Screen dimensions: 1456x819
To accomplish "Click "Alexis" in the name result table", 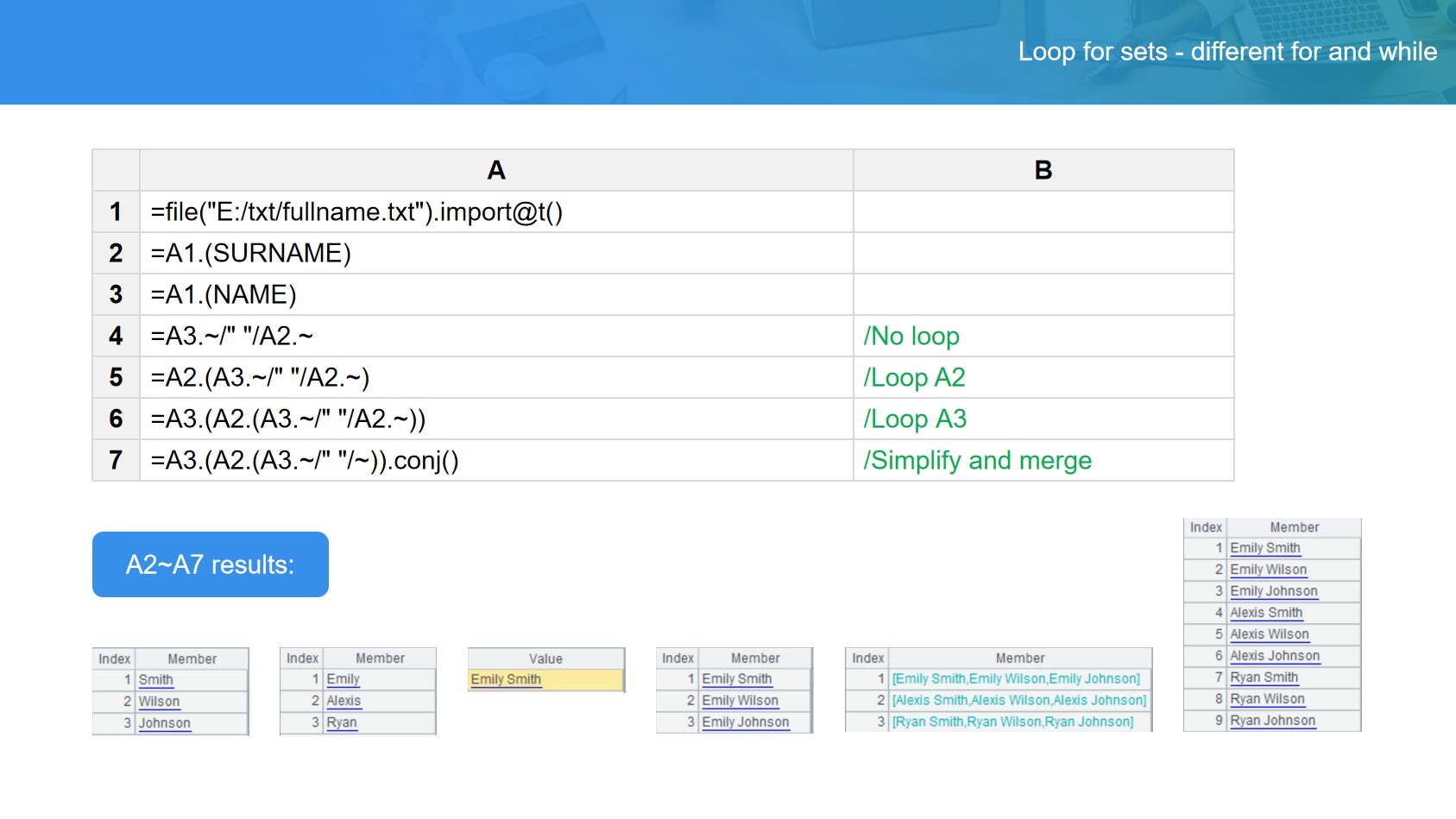I will (x=344, y=701).
